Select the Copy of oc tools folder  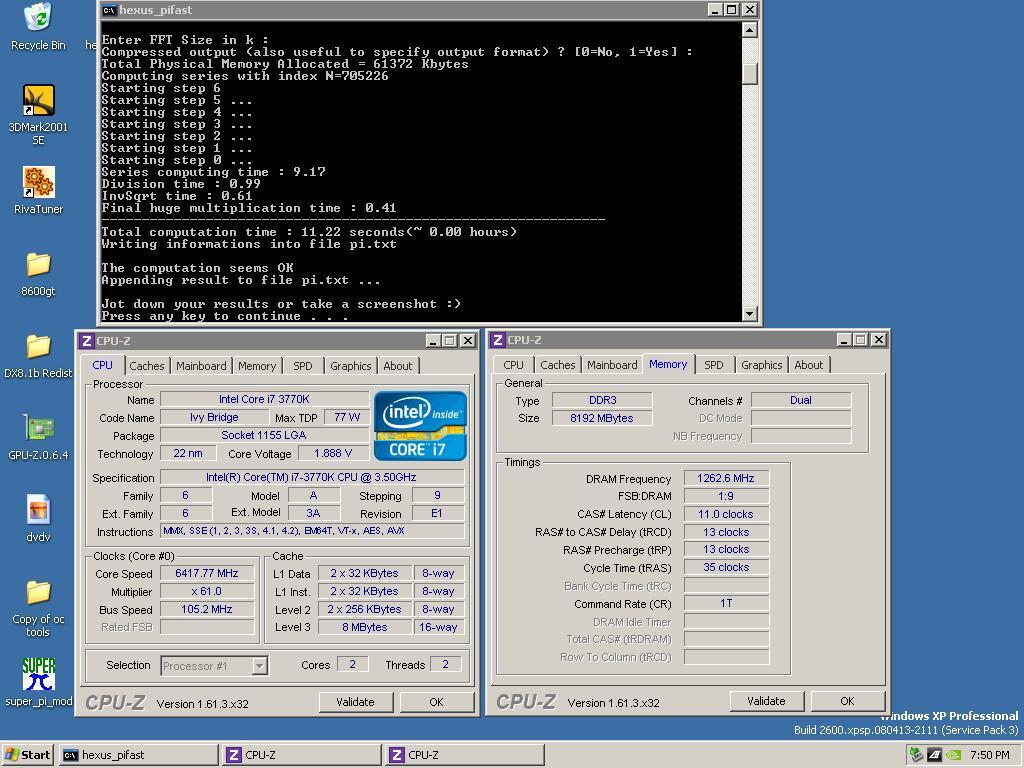pos(38,609)
